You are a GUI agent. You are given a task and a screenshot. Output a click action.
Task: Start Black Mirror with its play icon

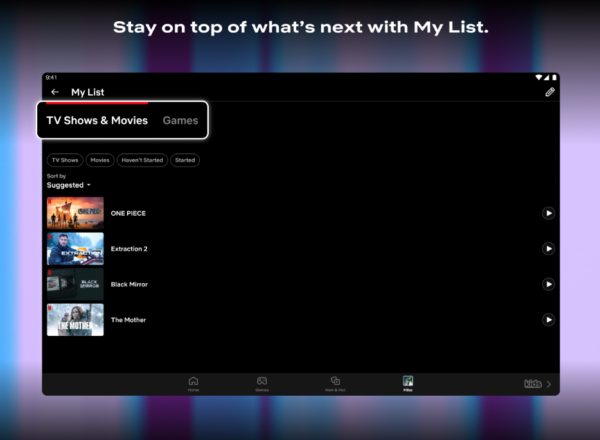pyautogui.click(x=548, y=284)
